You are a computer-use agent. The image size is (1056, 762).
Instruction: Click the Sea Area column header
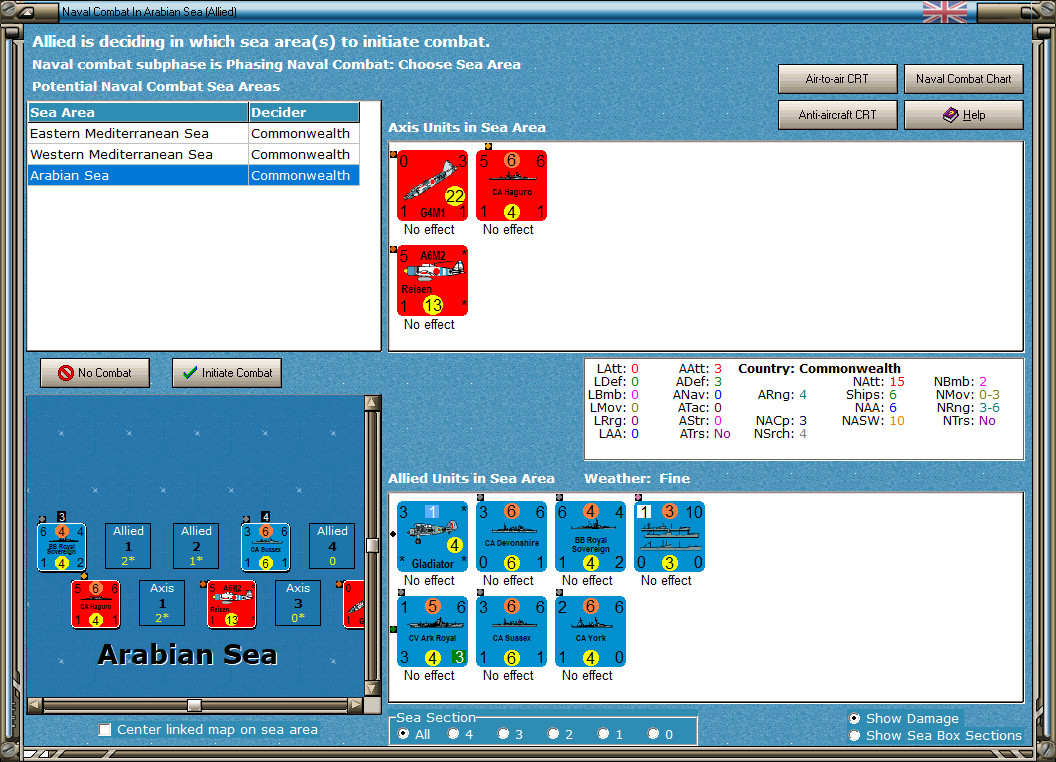tap(138, 113)
